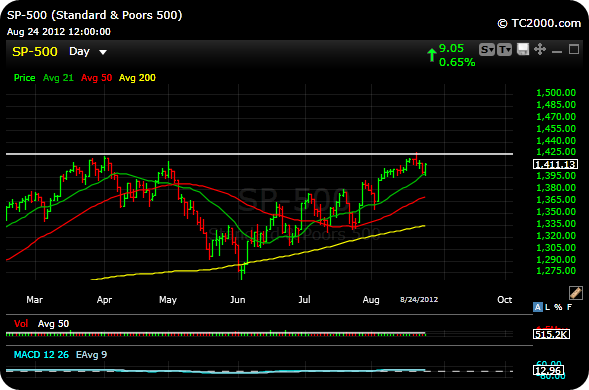
Task: Click the Avg 50 volume label
Action: coord(53,323)
